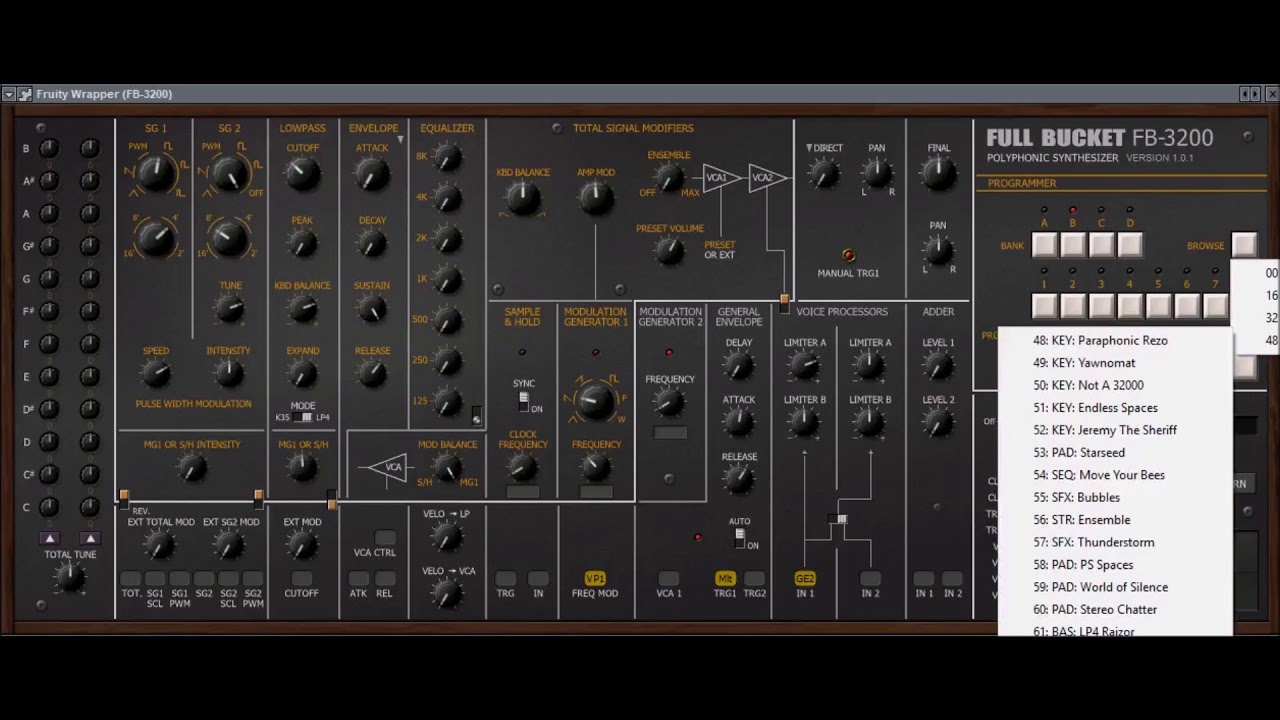Toggle the SG2 SCL patch button
The width and height of the screenshot is (1280, 720).
click(228, 578)
